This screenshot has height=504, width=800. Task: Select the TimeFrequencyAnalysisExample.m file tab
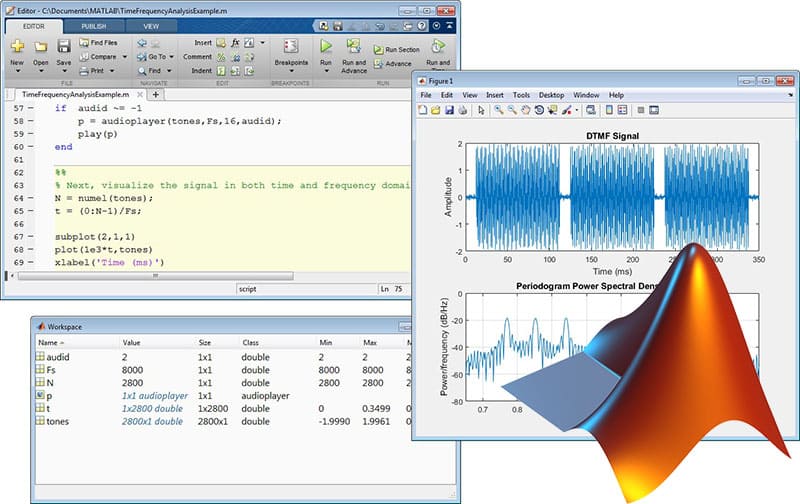coord(76,94)
